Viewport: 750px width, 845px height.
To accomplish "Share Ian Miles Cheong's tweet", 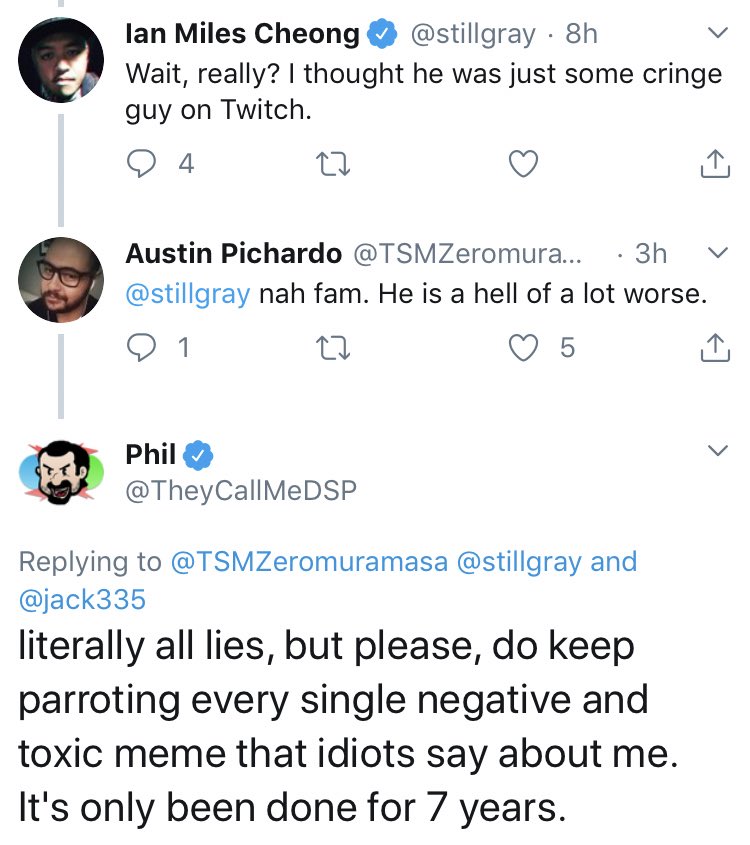I will click(716, 163).
